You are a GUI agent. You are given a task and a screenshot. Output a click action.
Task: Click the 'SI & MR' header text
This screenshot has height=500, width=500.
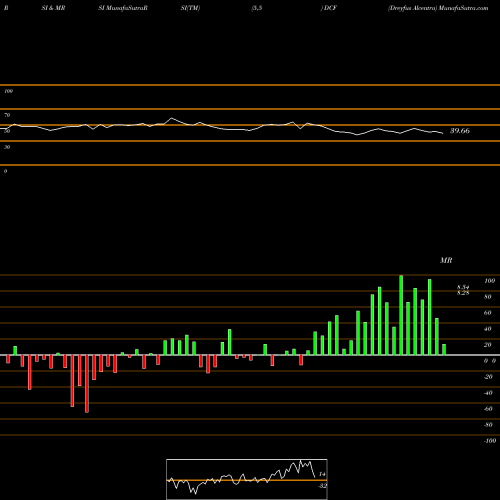(53, 8)
